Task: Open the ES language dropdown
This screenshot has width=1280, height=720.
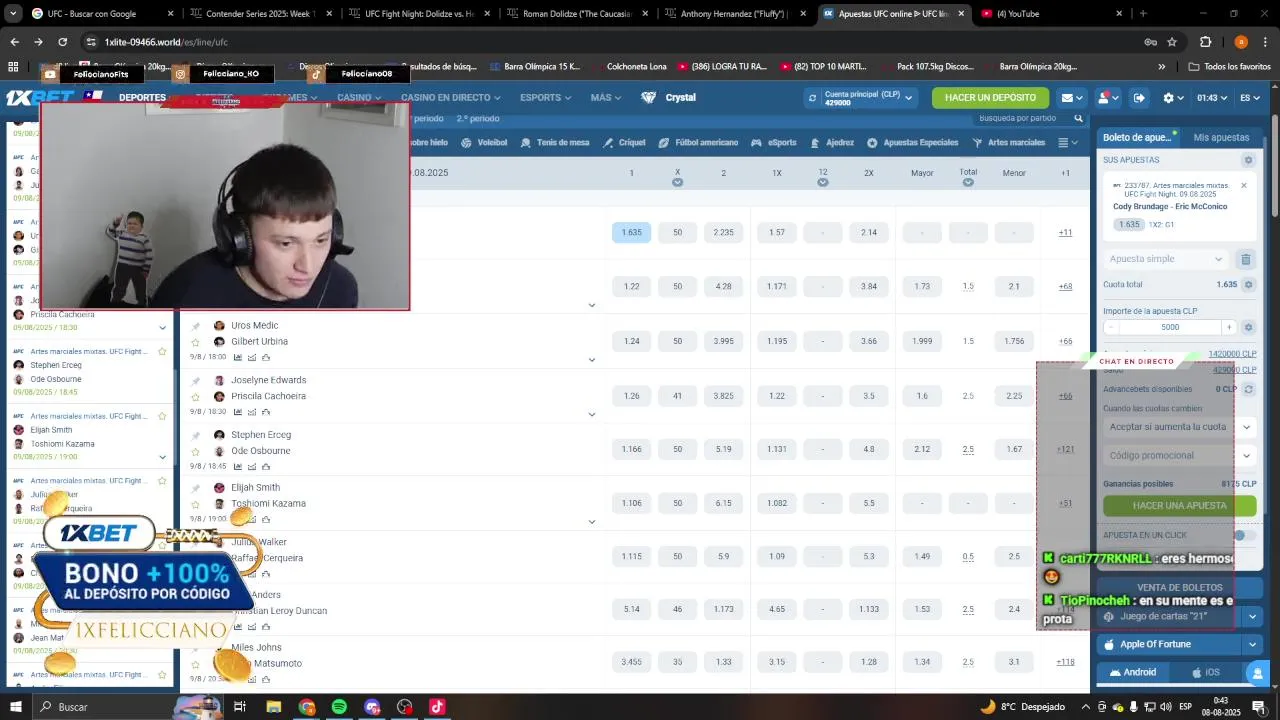Action: pyautogui.click(x=1250, y=98)
